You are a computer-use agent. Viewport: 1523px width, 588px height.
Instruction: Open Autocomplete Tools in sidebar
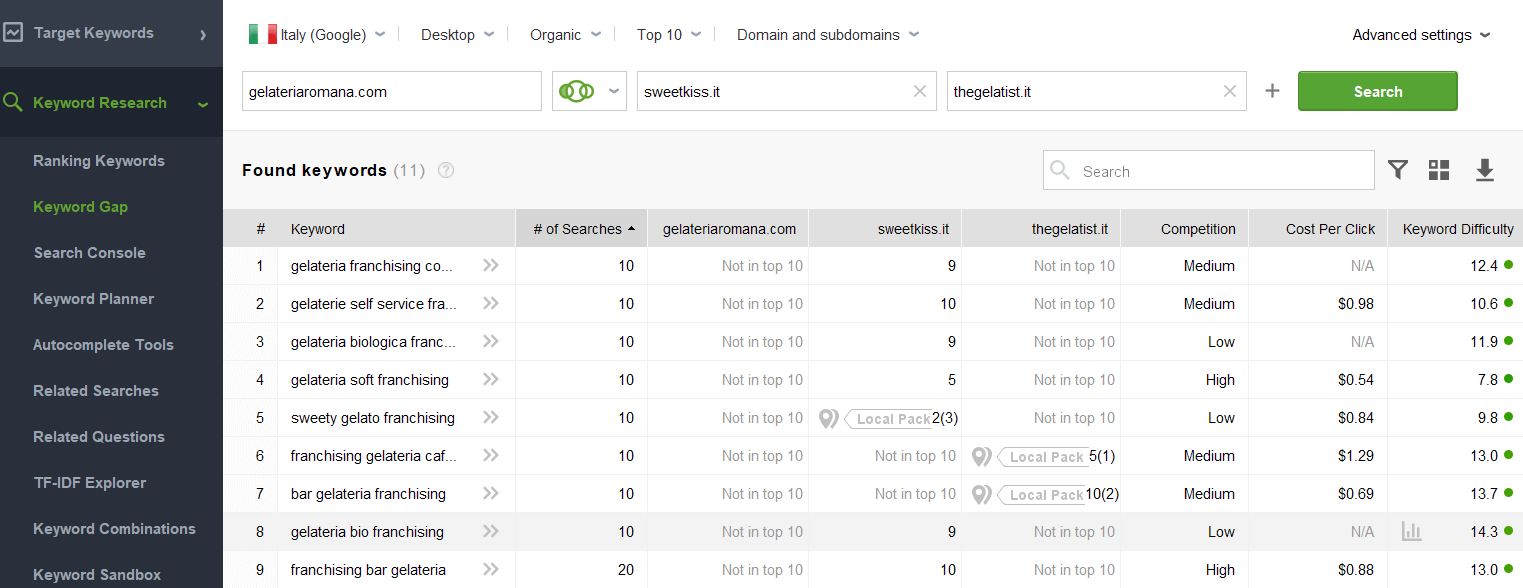tap(104, 345)
